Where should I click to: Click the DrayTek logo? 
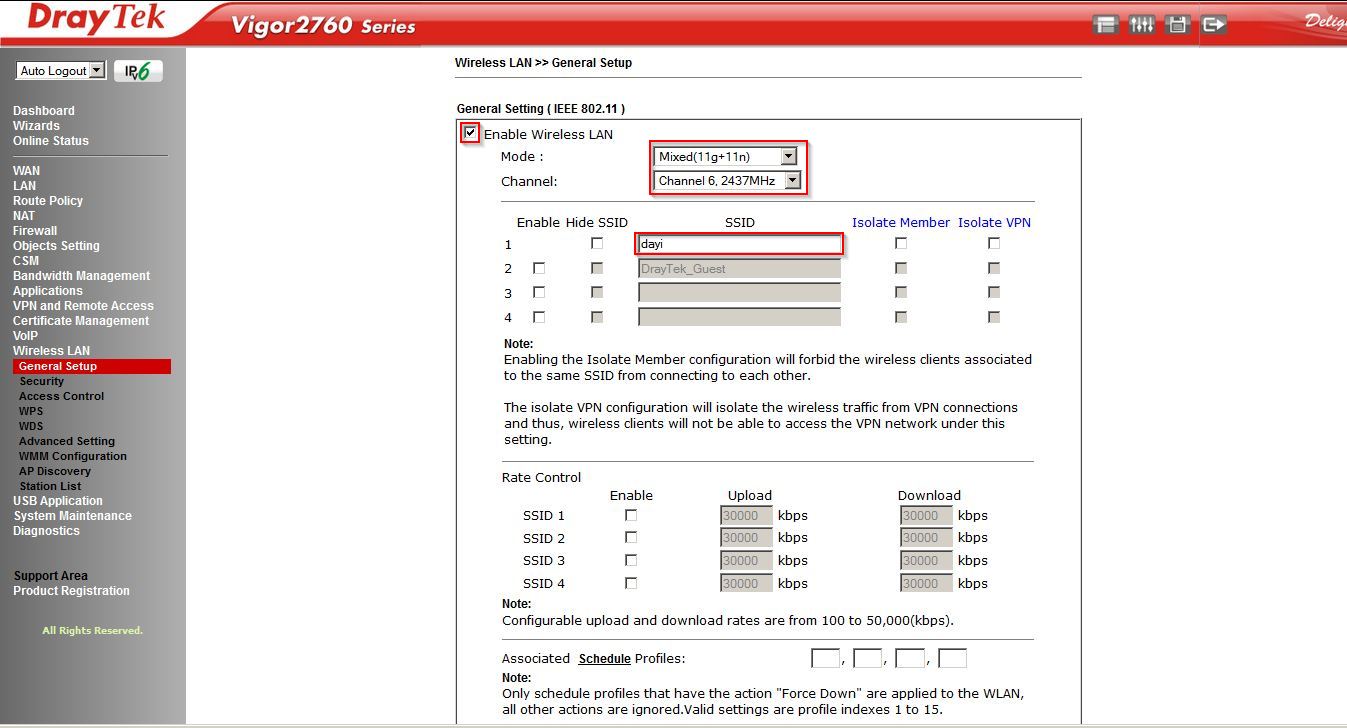(x=96, y=20)
